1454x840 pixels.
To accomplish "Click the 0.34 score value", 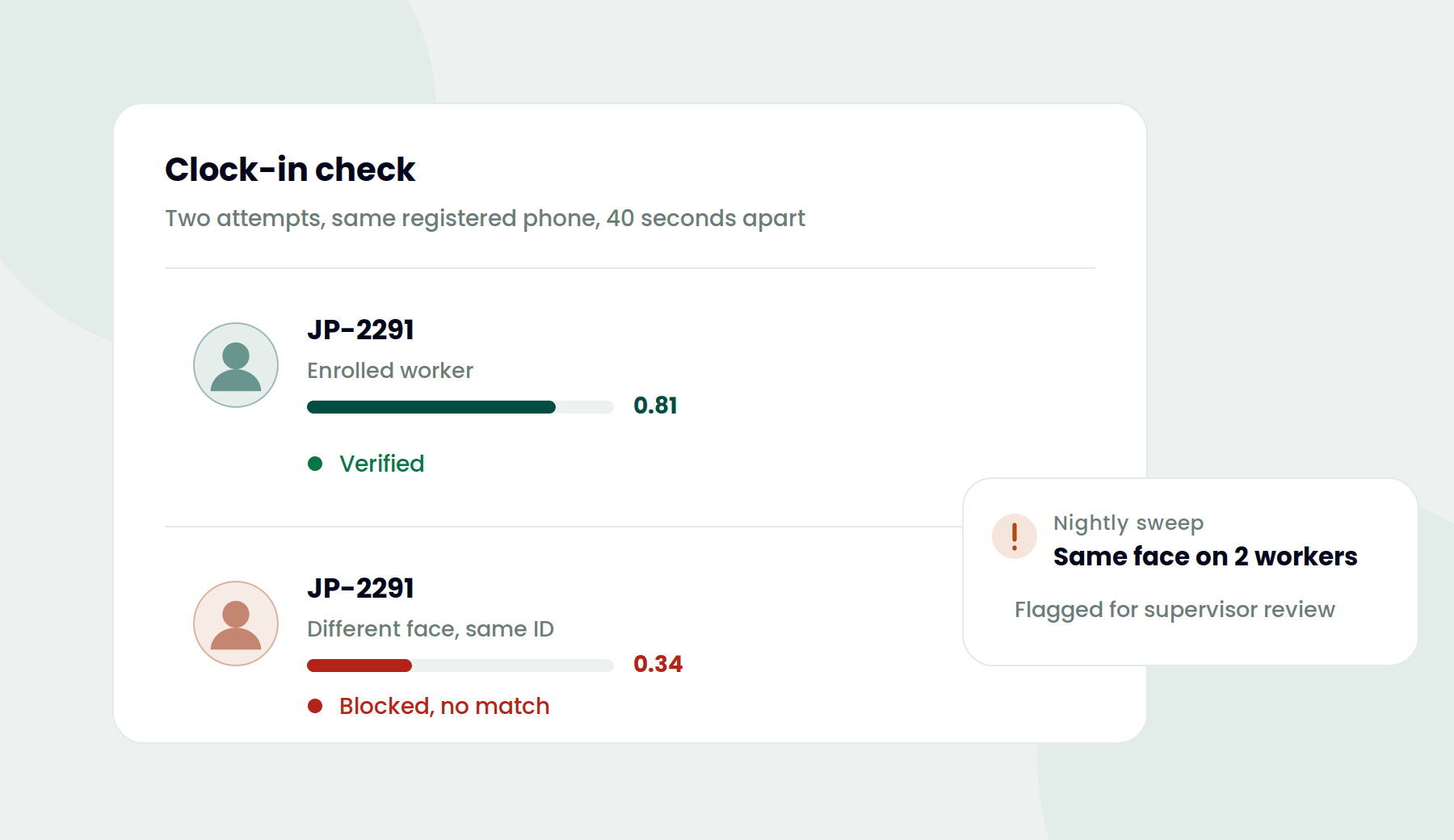I will tap(658, 664).
